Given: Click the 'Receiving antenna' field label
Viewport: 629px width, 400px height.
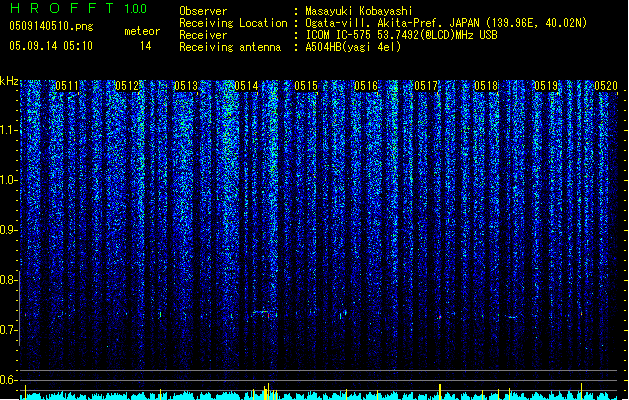Looking at the screenshot, I should tap(230, 47).
